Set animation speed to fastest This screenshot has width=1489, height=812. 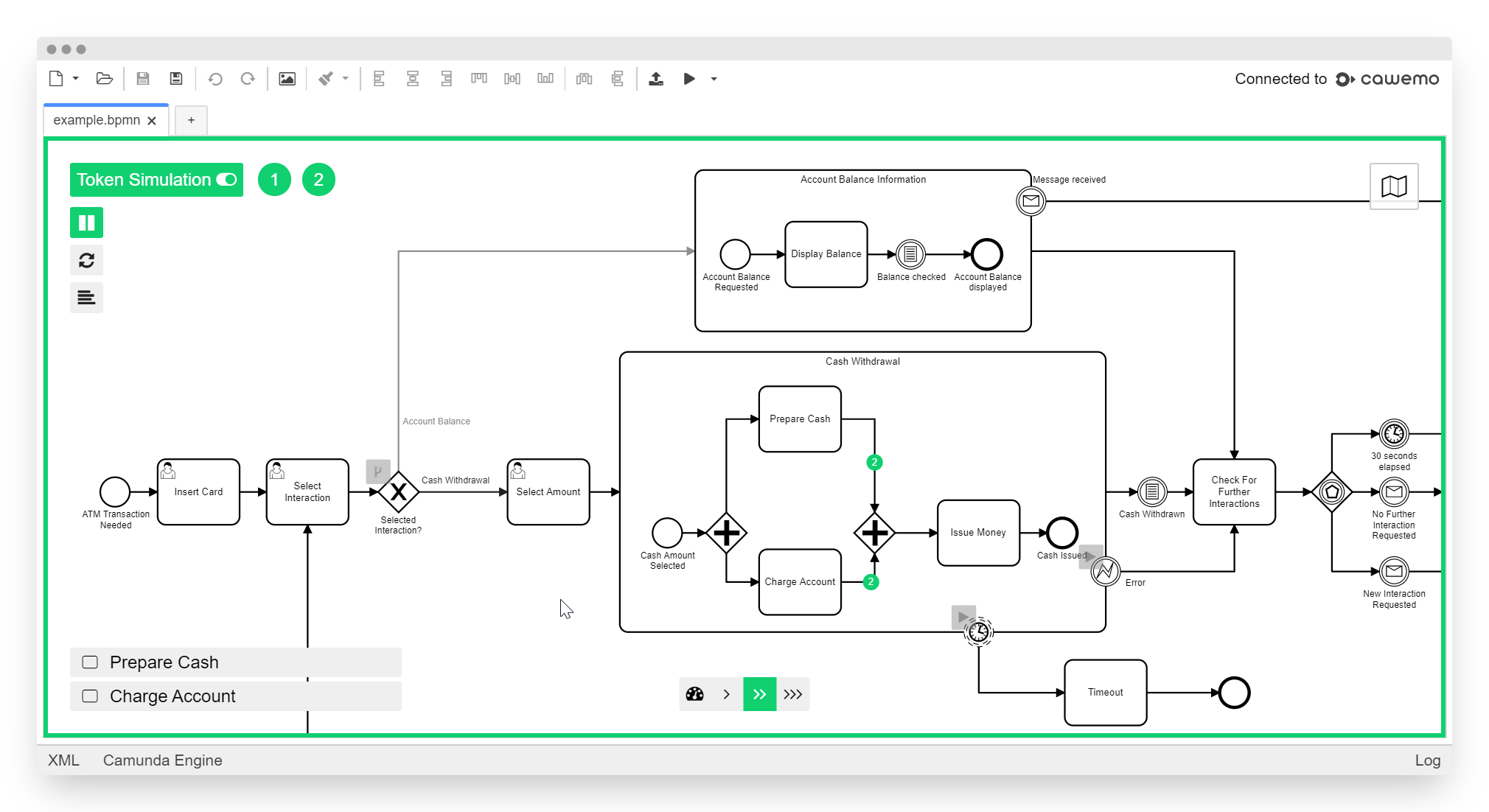click(793, 694)
